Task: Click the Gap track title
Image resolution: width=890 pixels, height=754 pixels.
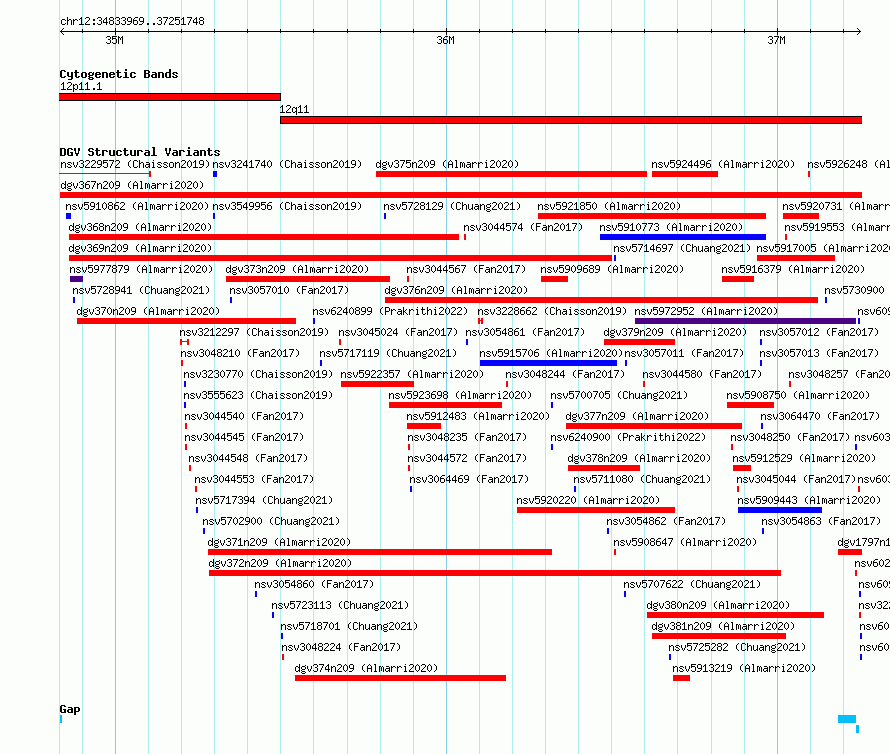Action: pyautogui.click(x=70, y=709)
